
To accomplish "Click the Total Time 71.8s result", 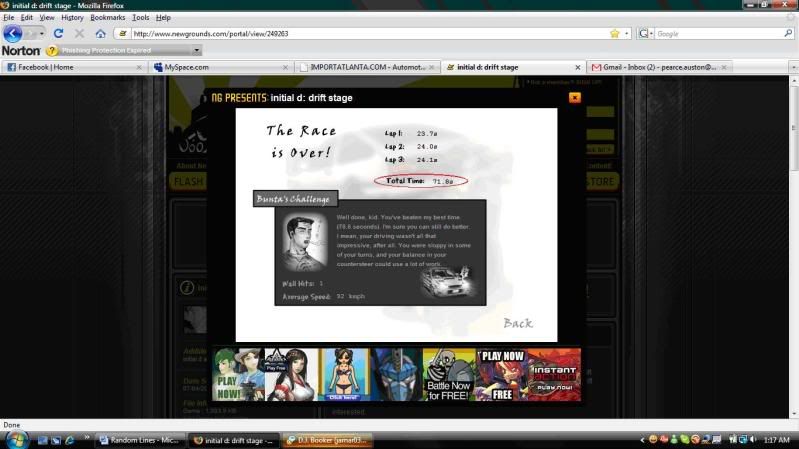I will pyautogui.click(x=420, y=181).
